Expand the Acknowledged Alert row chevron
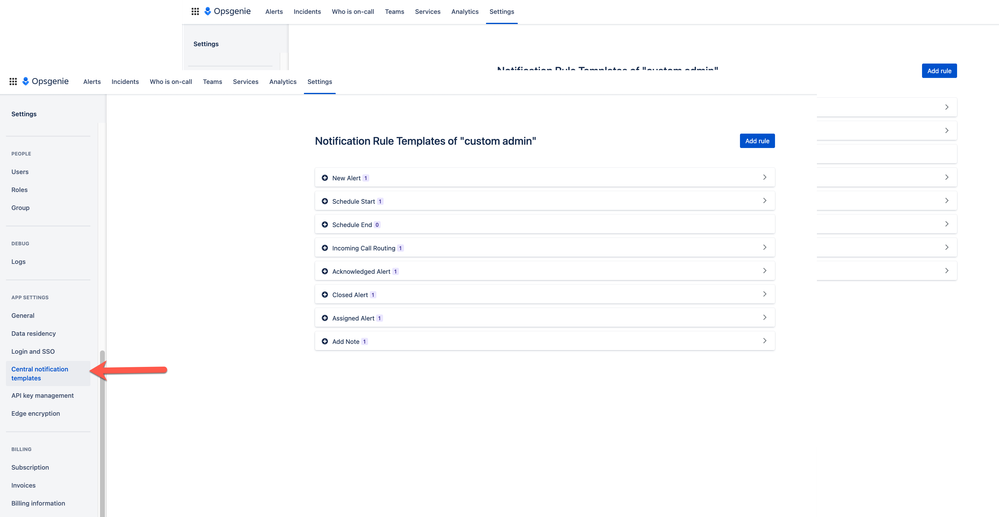999x517 pixels. pyautogui.click(x=765, y=270)
